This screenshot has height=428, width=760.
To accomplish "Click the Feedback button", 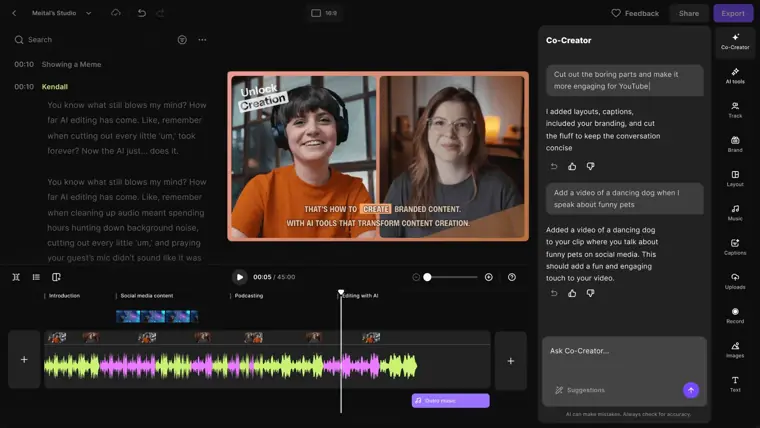I will click(x=635, y=14).
